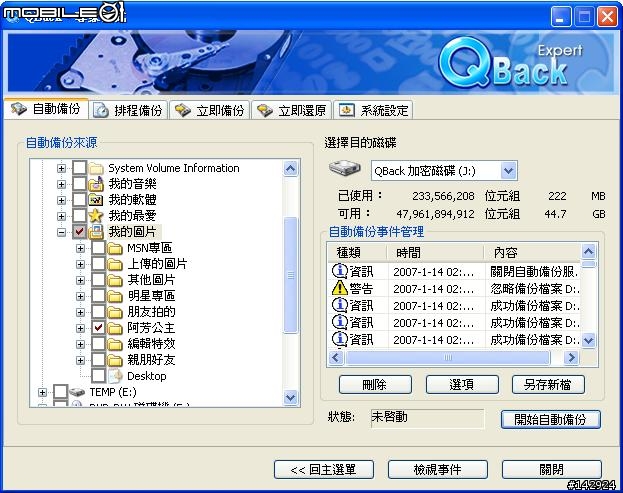The image size is (623, 493).
Task: Click the warning icon of 警告 event
Action: coord(340,288)
